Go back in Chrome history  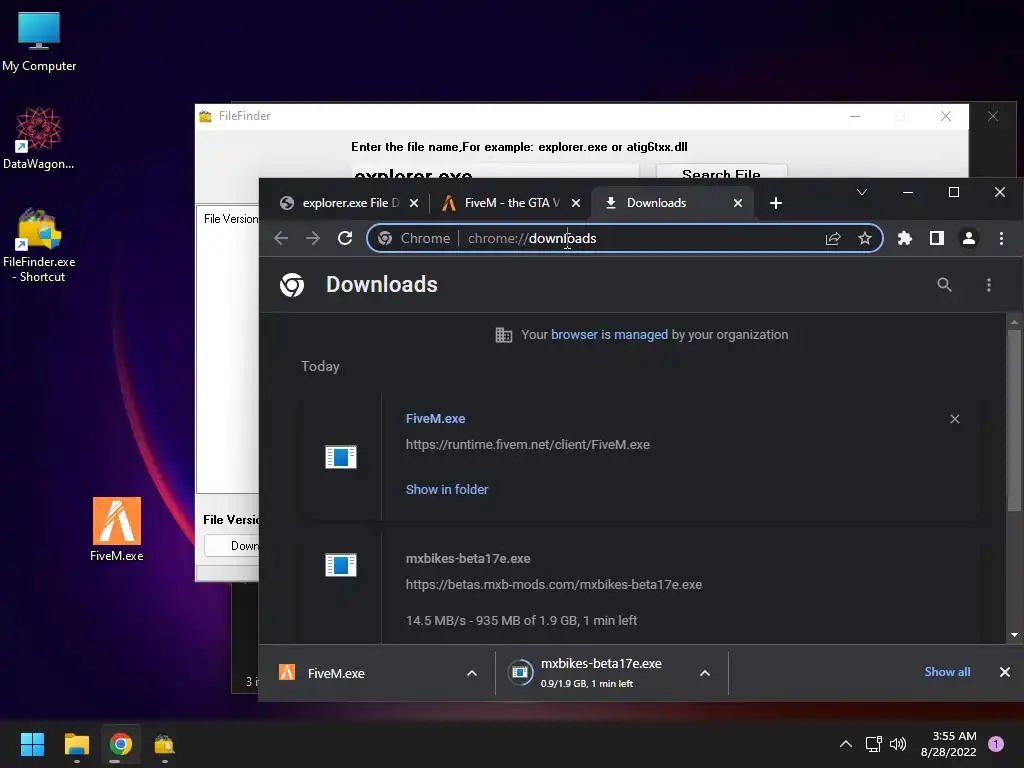[281, 238]
